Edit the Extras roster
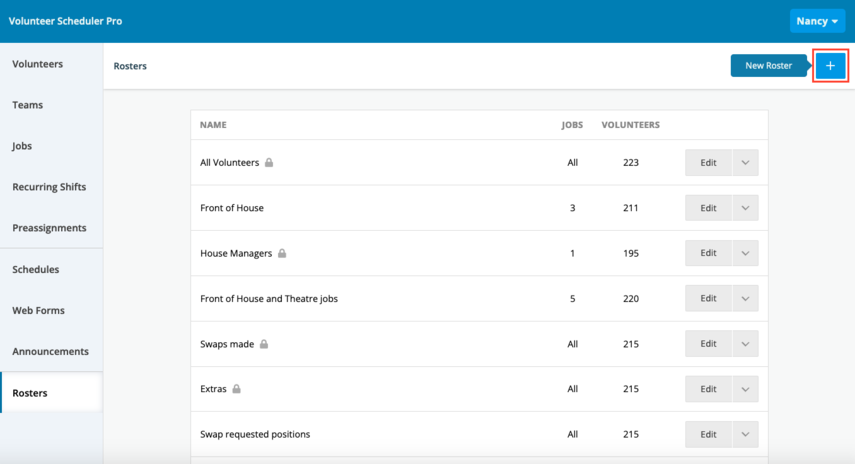The image size is (855, 464). pos(708,389)
